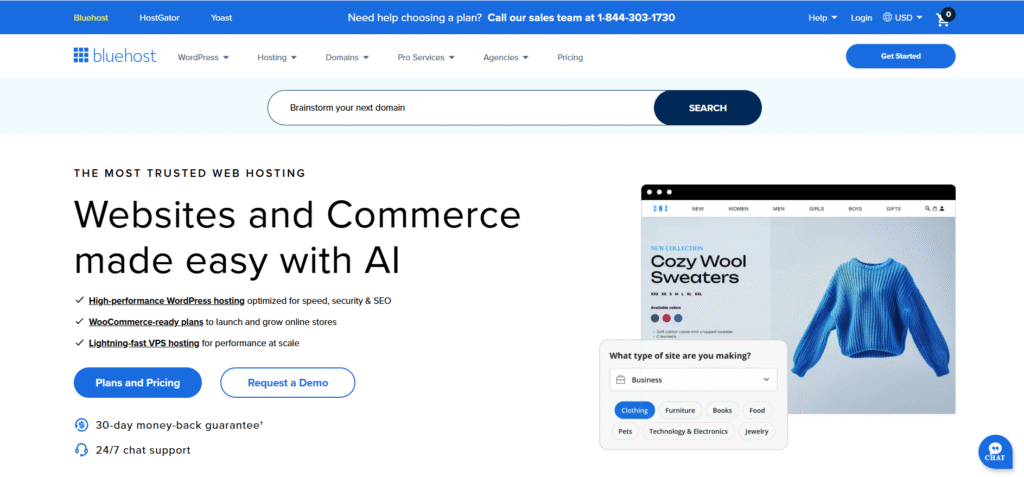Screen dimensions: 1024x477
Task: Click the Plans and Pricing button
Action: (x=137, y=382)
